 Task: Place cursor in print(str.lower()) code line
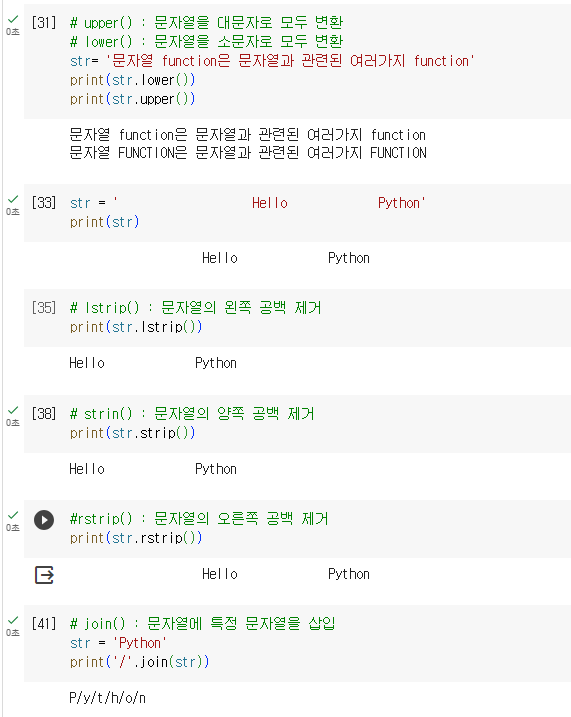(133, 80)
